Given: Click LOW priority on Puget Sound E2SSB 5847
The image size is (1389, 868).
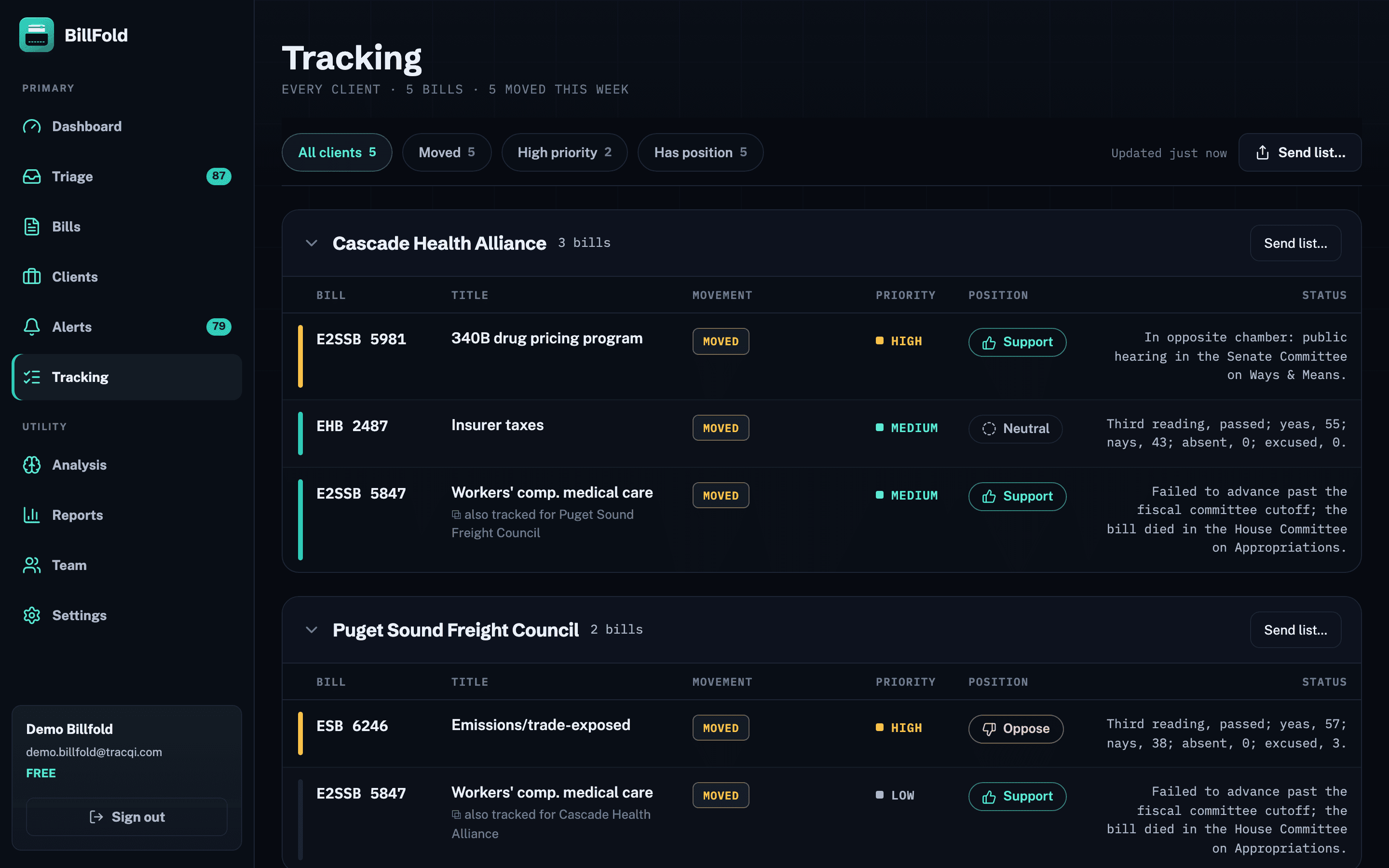Looking at the screenshot, I should point(895,795).
